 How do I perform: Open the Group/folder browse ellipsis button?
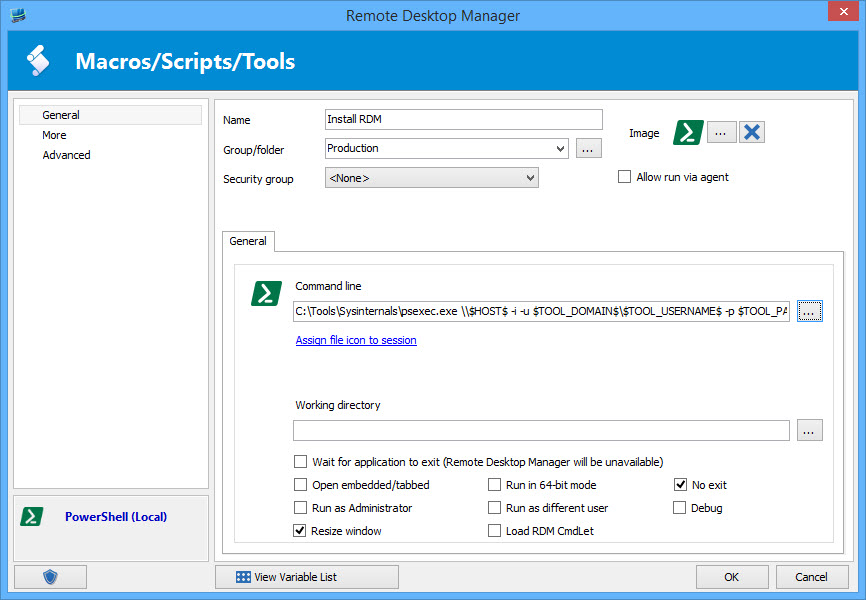[589, 149]
